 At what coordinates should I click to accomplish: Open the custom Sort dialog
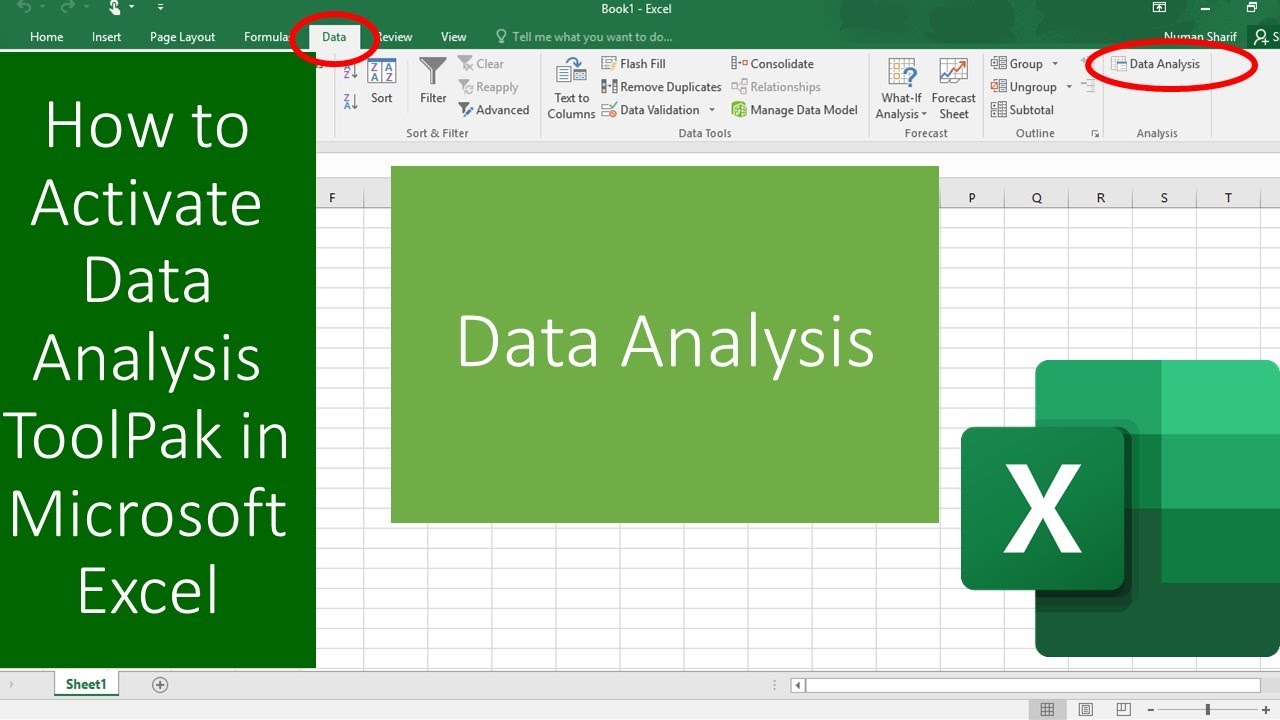tap(382, 83)
